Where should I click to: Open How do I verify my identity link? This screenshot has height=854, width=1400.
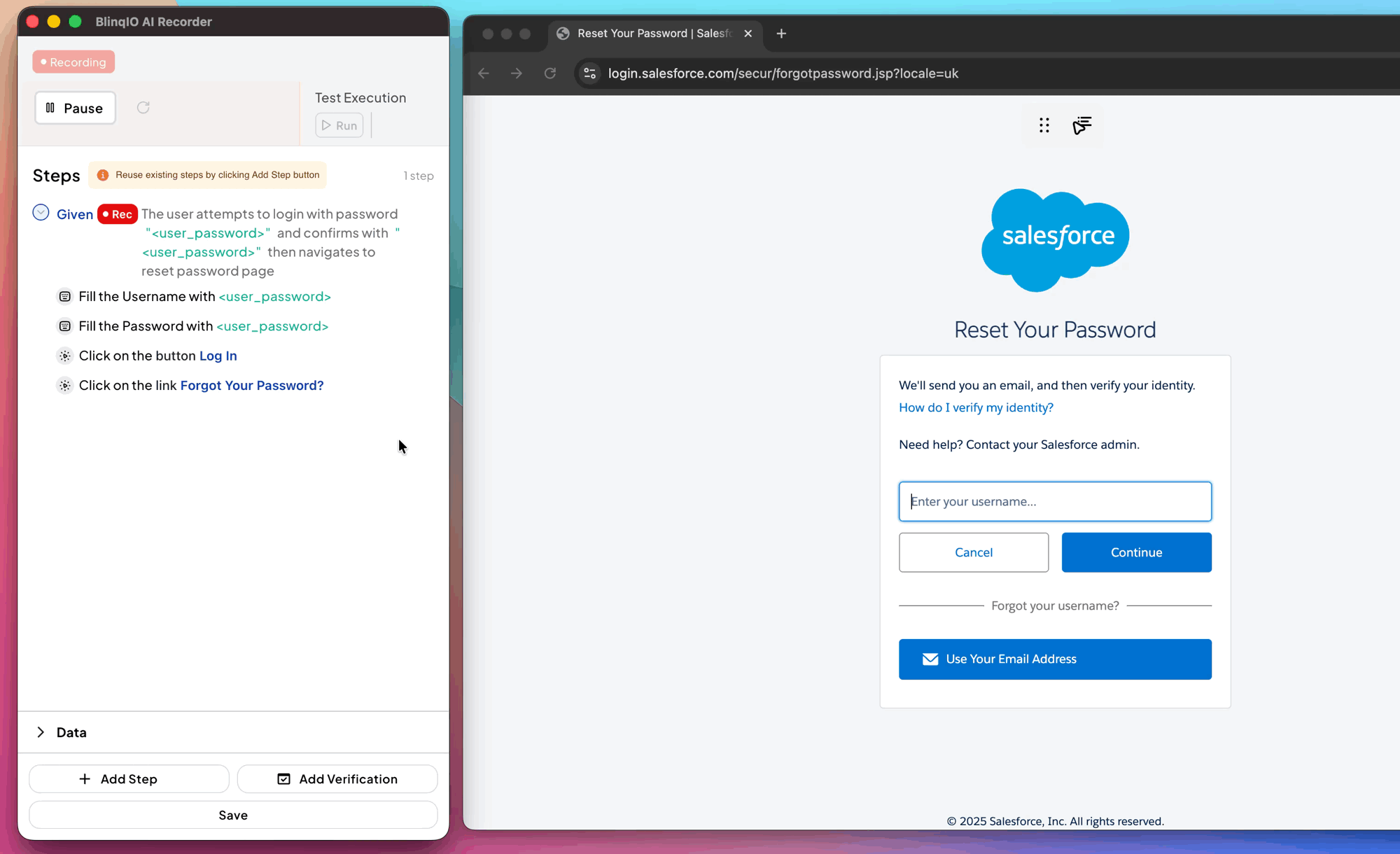click(x=976, y=407)
